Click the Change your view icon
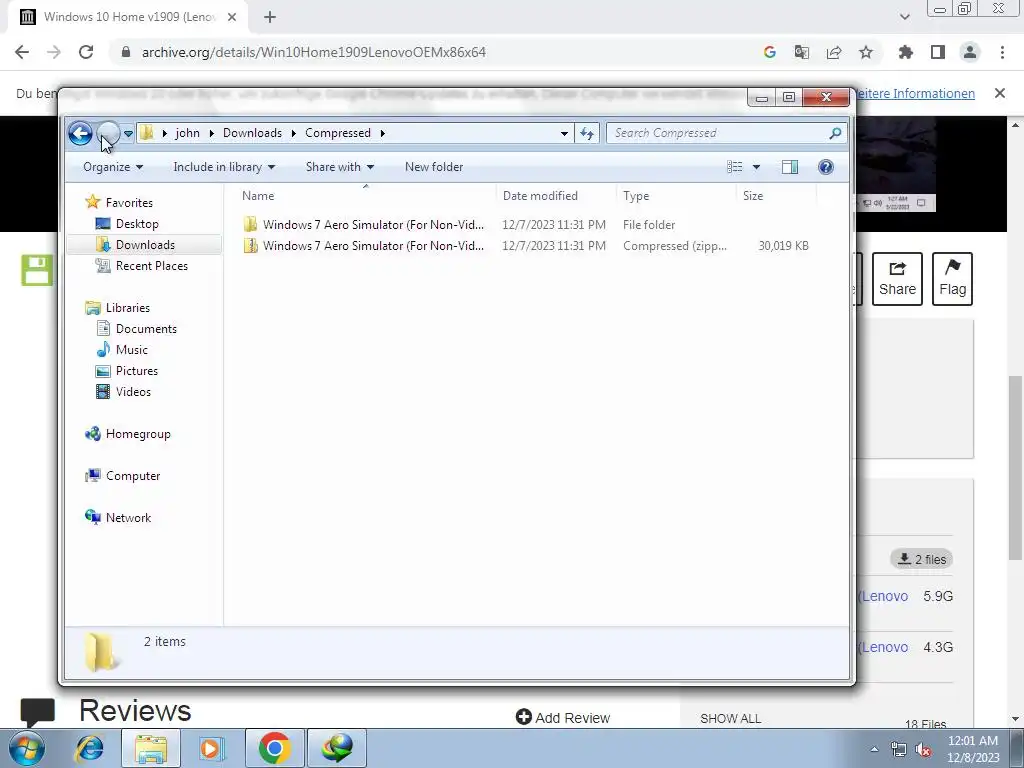This screenshot has width=1024, height=768. pos(735,167)
